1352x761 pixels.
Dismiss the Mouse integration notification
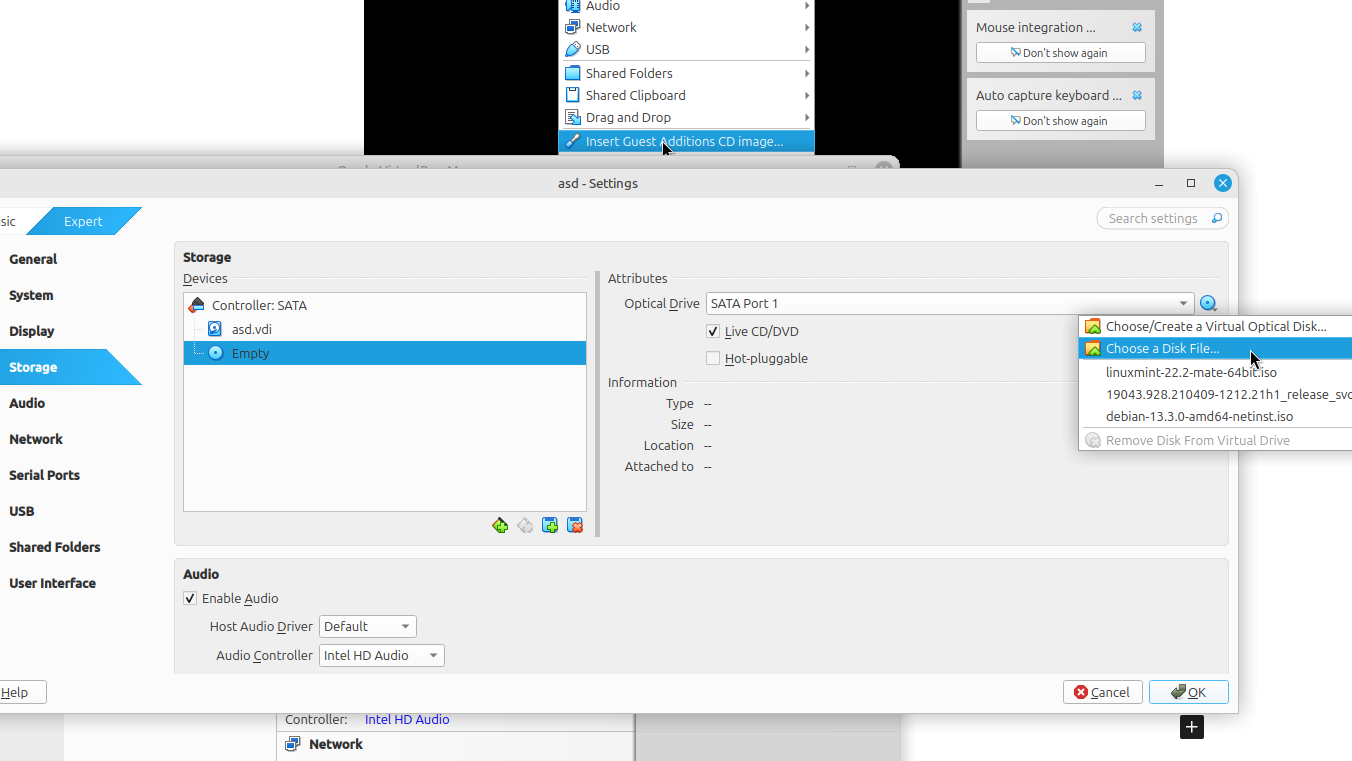point(1137,28)
